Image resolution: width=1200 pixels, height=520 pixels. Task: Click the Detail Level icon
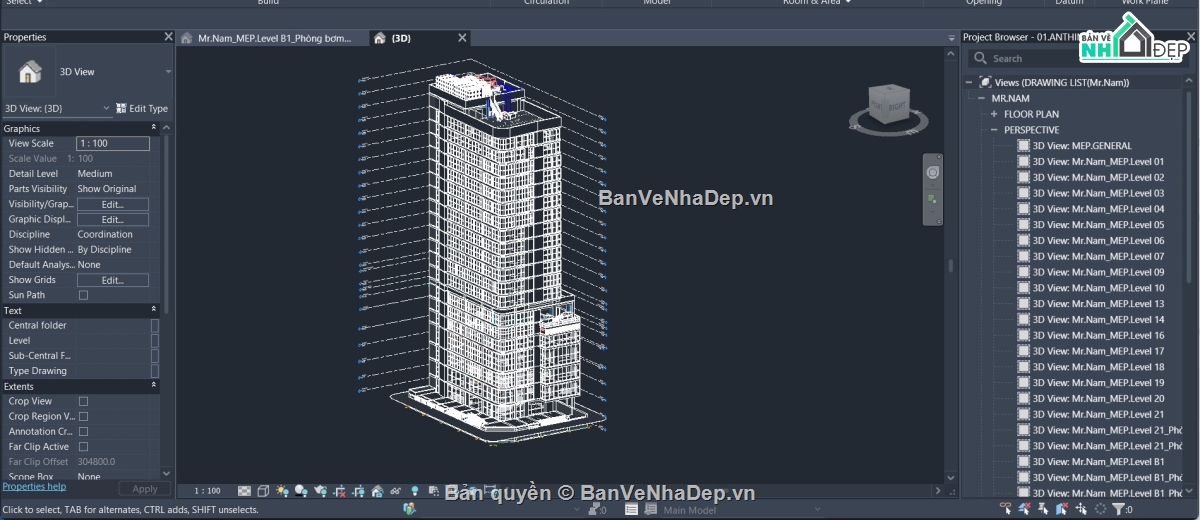coord(245,491)
